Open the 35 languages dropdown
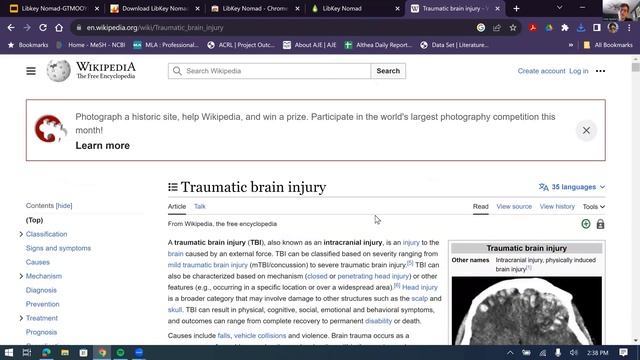Image resolution: width=640 pixels, height=360 pixels. click(x=572, y=187)
